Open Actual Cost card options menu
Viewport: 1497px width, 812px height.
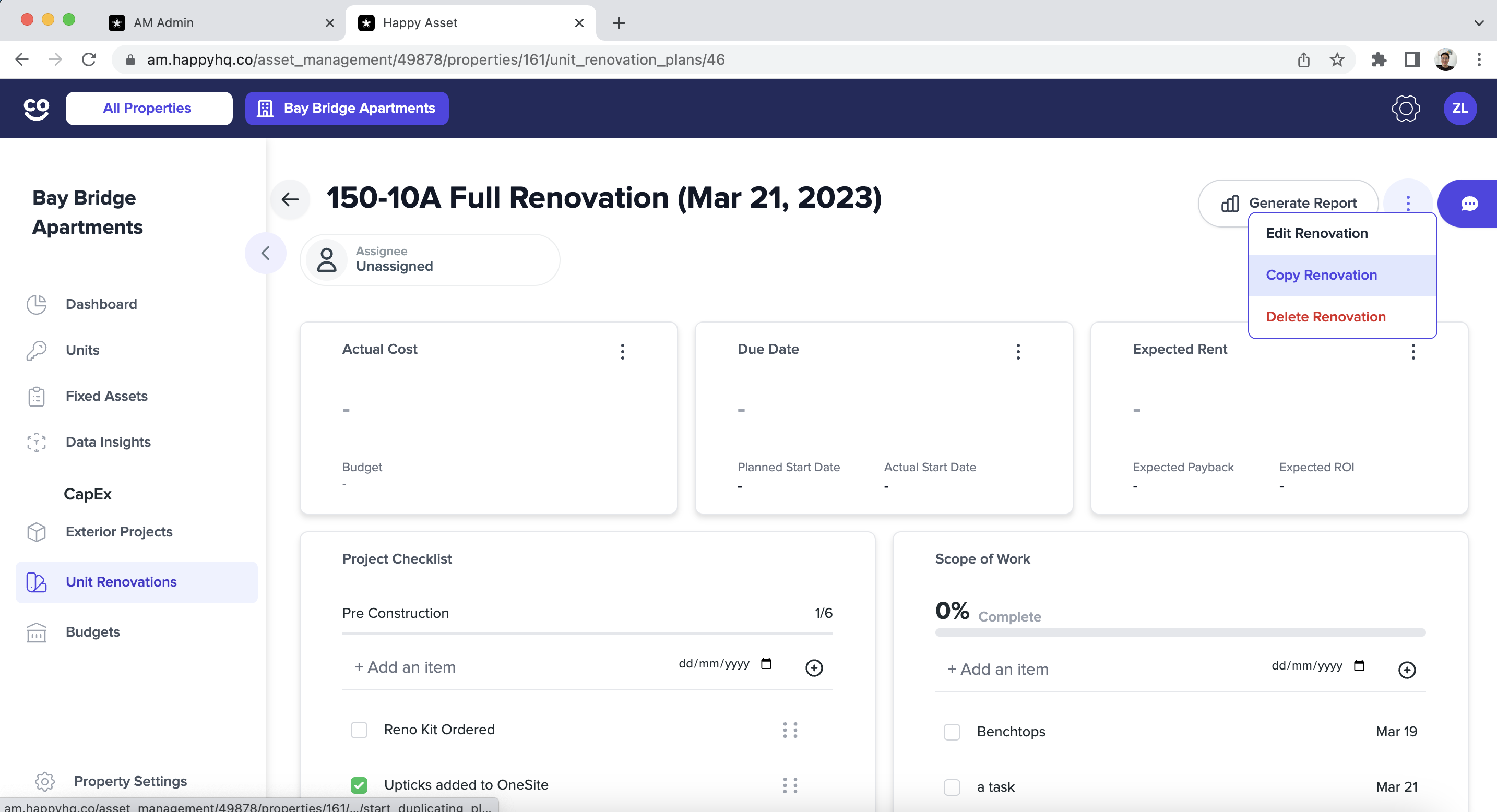622,351
